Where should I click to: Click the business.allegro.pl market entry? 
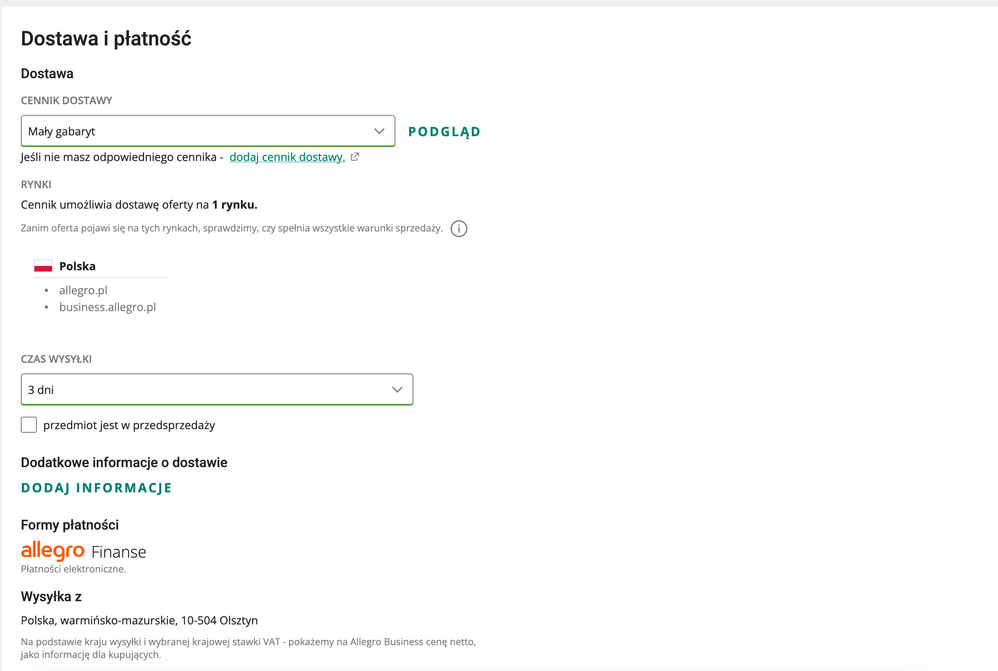click(x=107, y=307)
